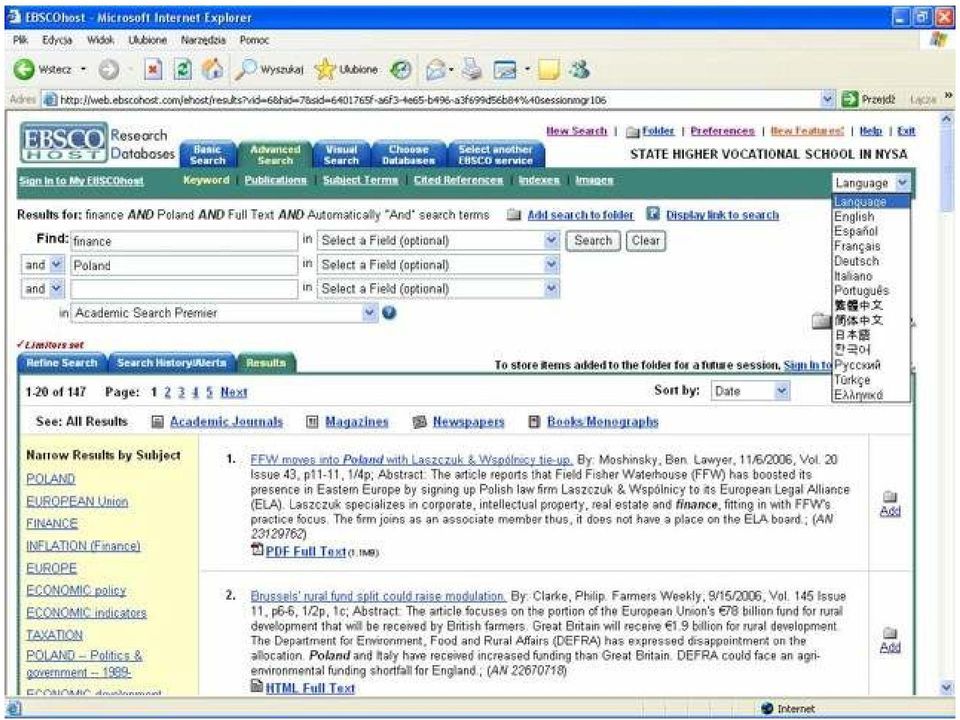960x720 pixels.
Task: Click the Books/Monographs icon
Action: click(534, 422)
